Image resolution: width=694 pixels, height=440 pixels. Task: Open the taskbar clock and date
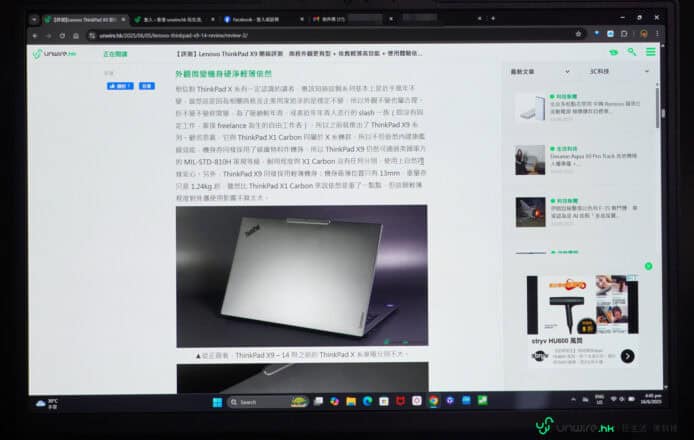pos(653,399)
